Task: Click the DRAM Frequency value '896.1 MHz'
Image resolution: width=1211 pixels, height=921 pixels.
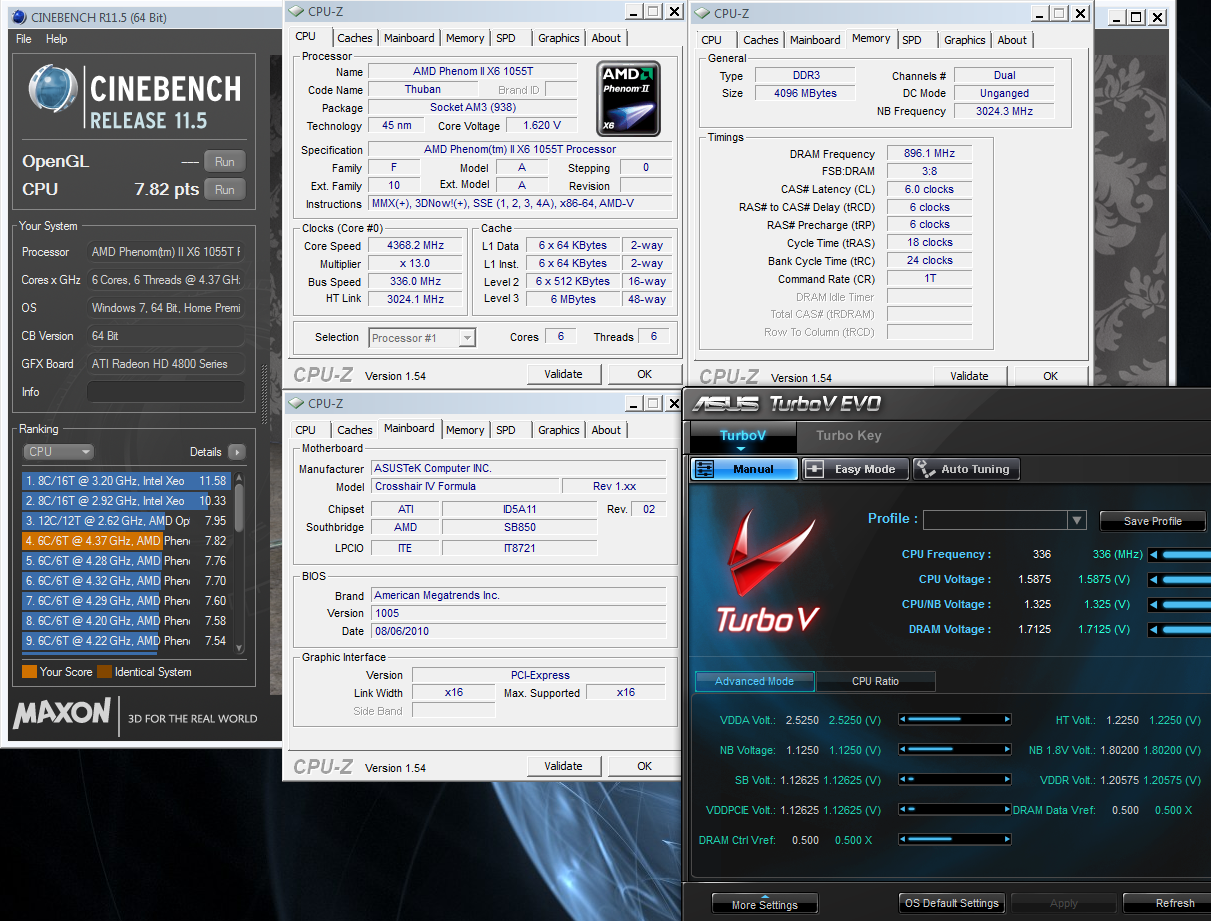Action: tap(931, 154)
